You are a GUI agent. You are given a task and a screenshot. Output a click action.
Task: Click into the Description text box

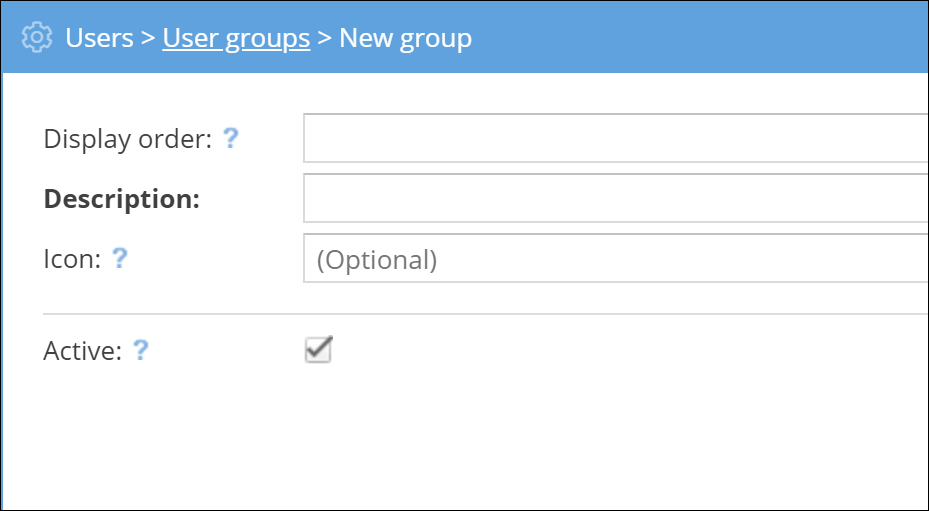(615, 198)
